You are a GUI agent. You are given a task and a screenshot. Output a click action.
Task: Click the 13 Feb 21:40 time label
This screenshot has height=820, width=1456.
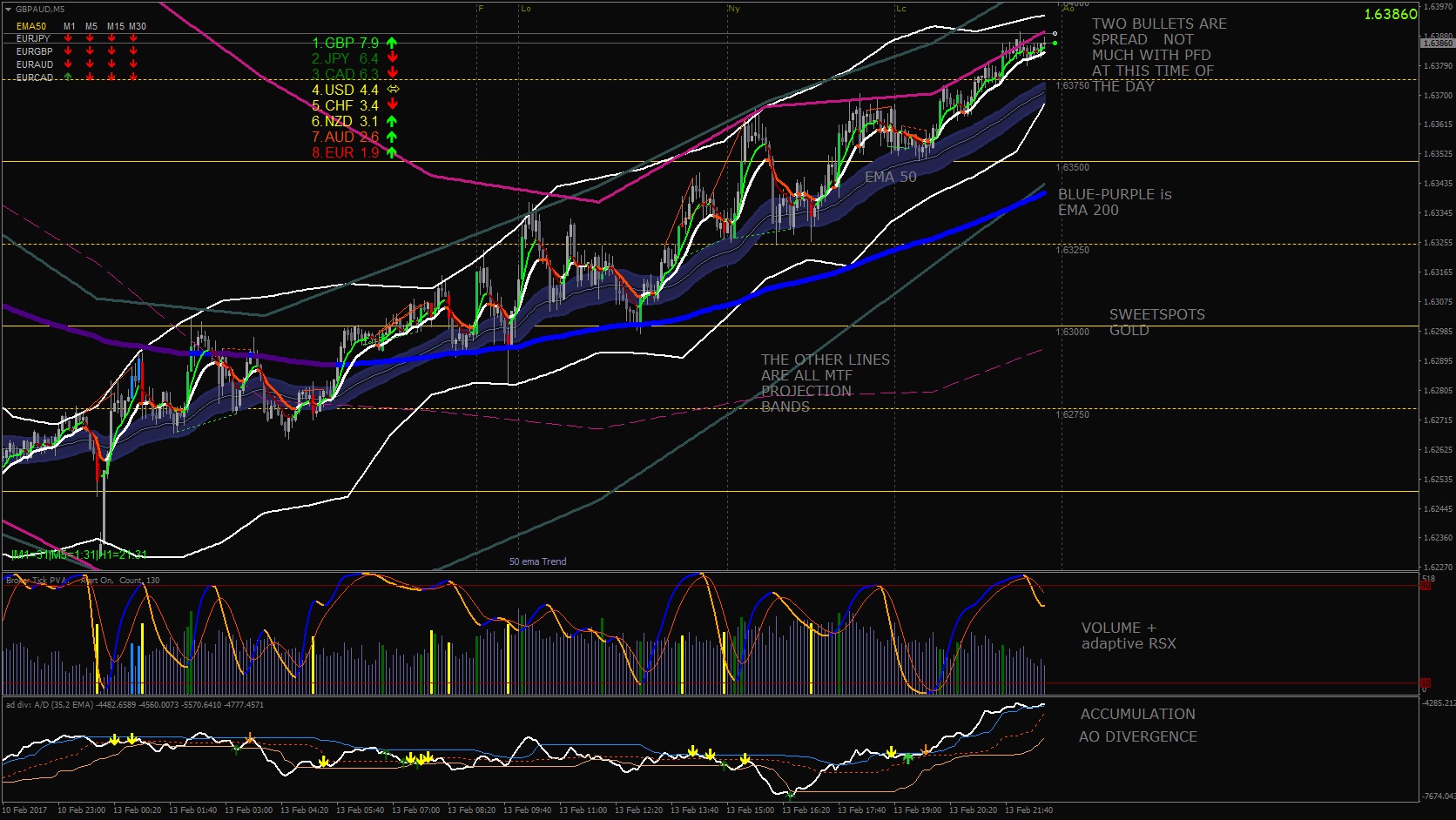[1028, 810]
